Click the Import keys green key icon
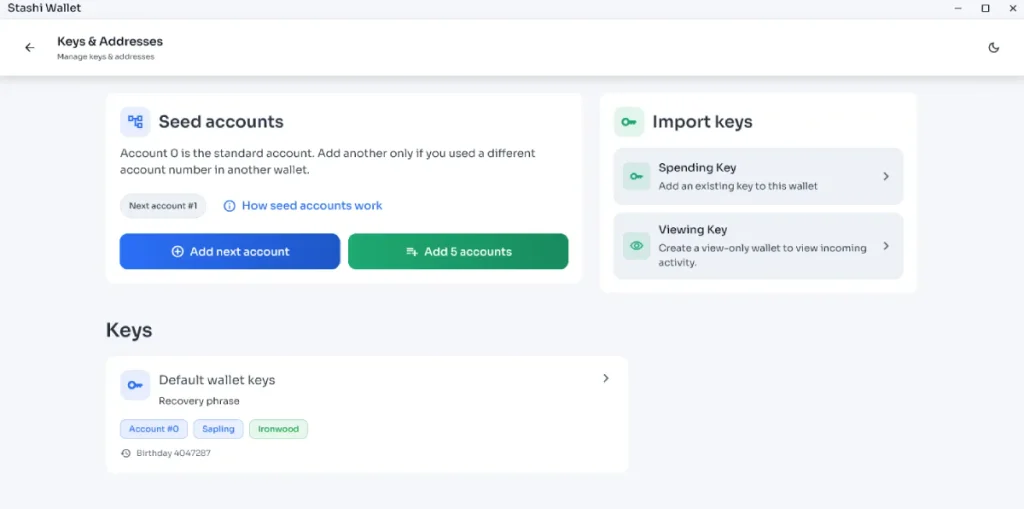This screenshot has width=1024, height=509. click(x=629, y=122)
